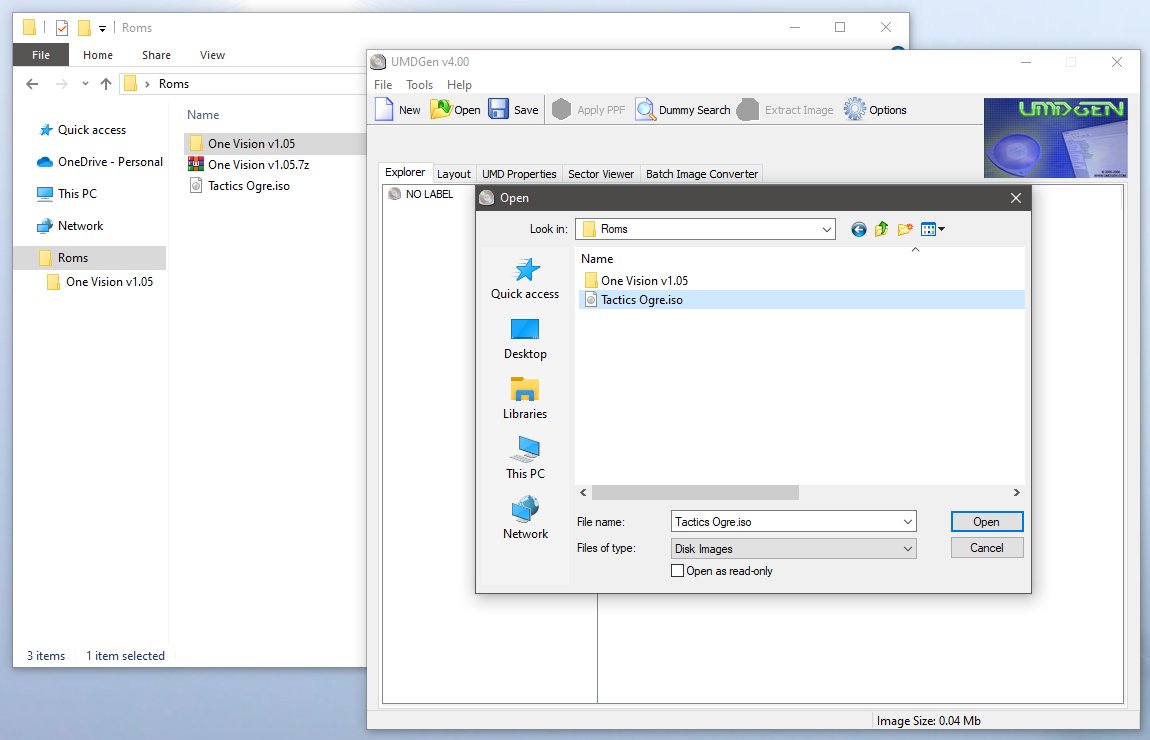The height and width of the screenshot is (740, 1150).
Task: Select Tactics Ogre.iso in File Explorer
Action: 248,185
